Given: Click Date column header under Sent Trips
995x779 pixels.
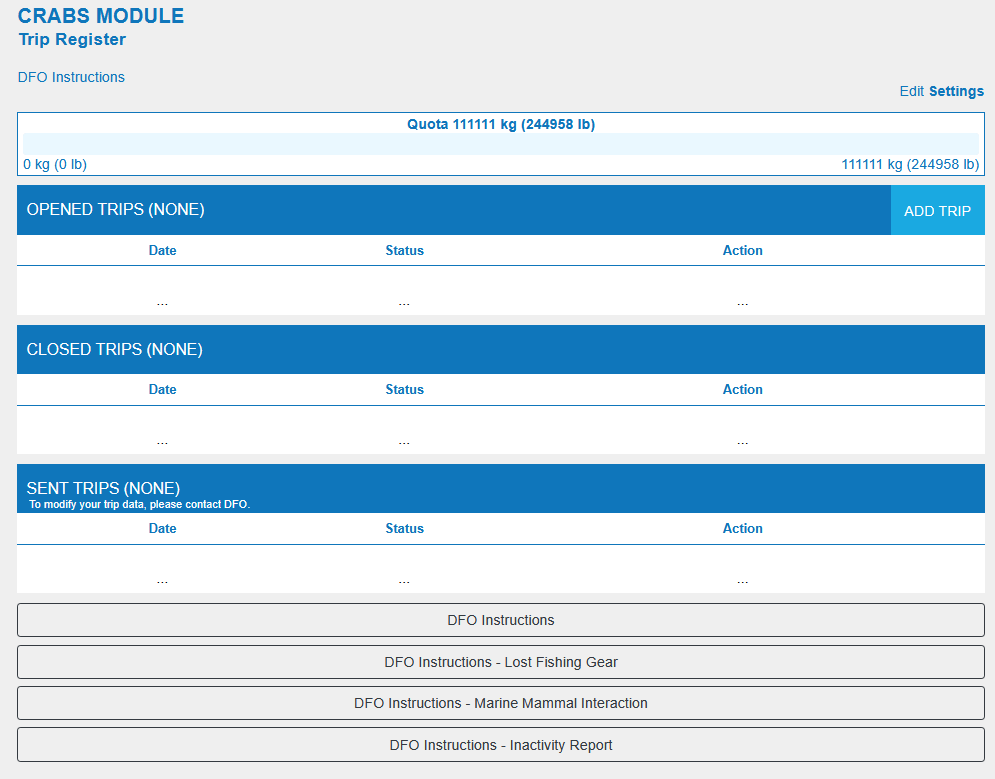Looking at the screenshot, I should click(162, 528).
